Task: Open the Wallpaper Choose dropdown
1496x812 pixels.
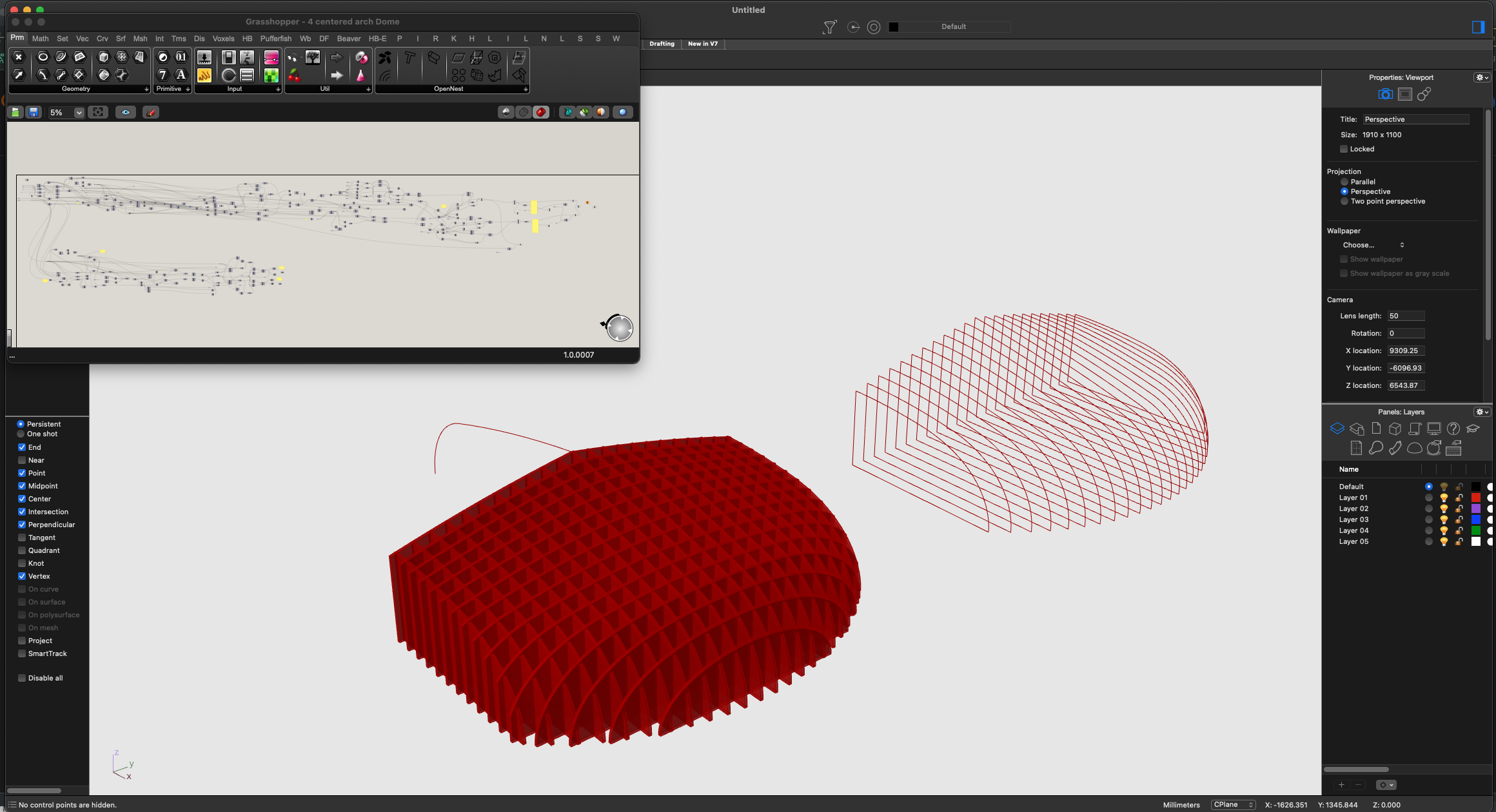Action: 1373,245
